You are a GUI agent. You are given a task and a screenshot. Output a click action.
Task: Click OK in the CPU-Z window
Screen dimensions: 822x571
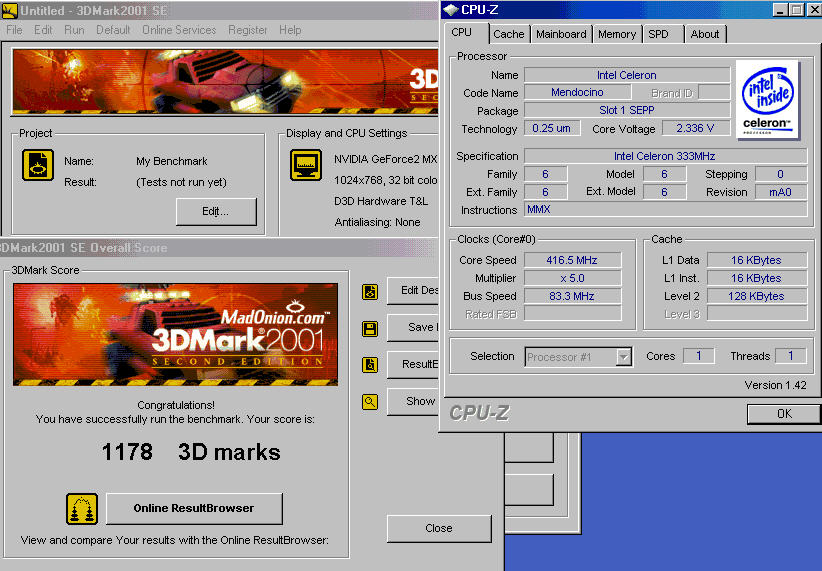pyautogui.click(x=783, y=414)
